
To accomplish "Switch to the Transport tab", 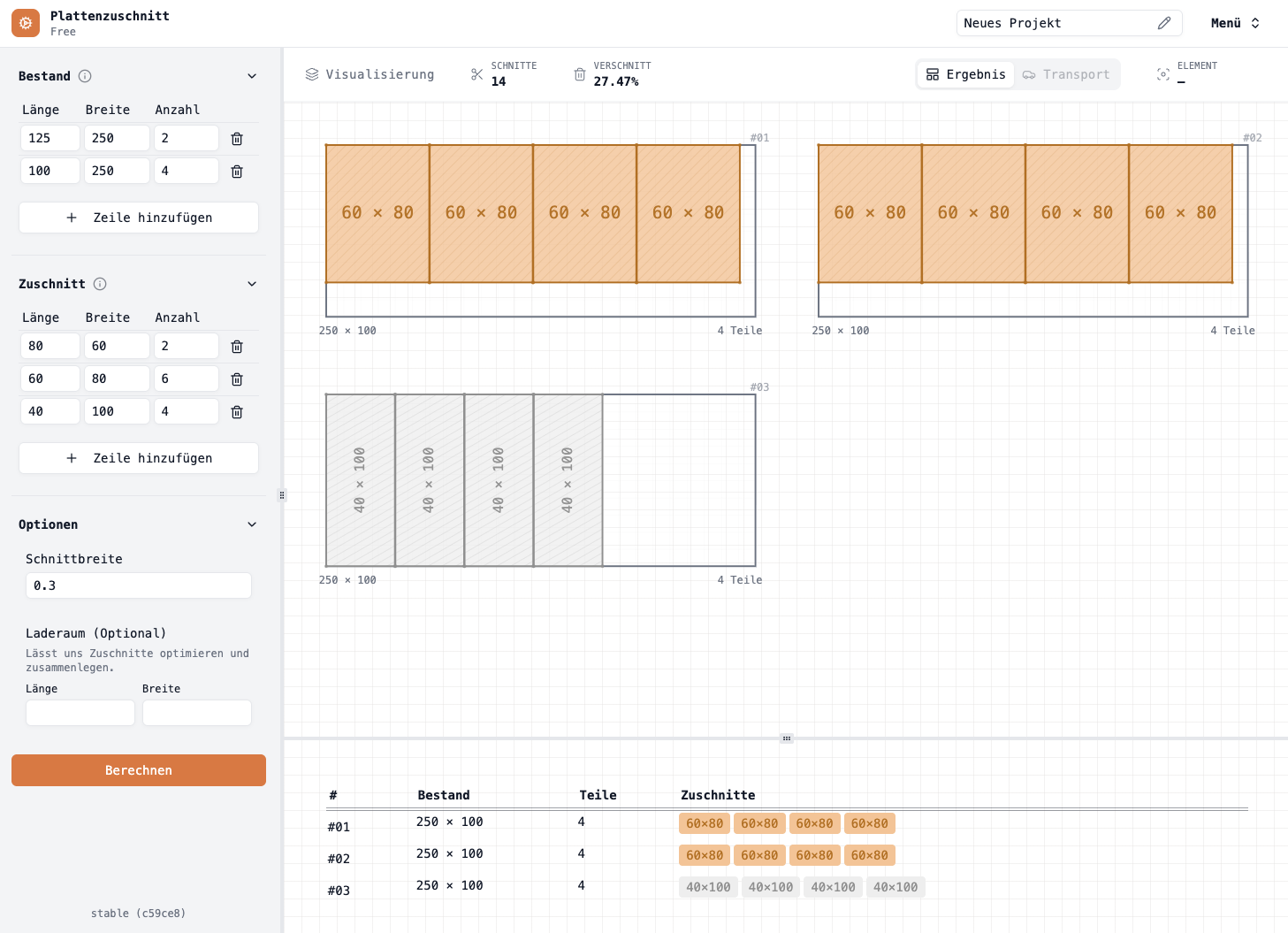I will point(1066,74).
